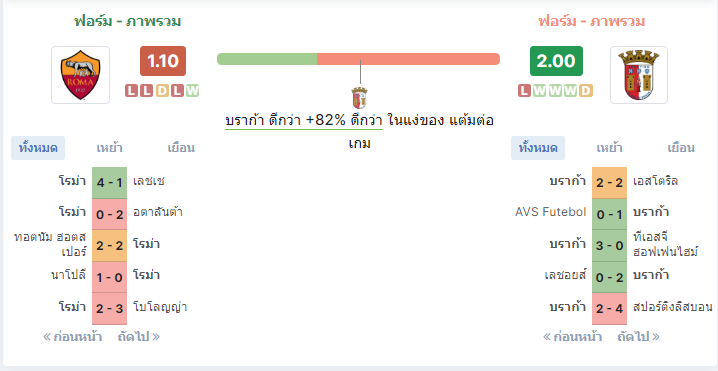The height and width of the screenshot is (371, 718).
Task: Open Braga 2 - 4 Sporting Lisbon score
Action: click(x=609, y=309)
